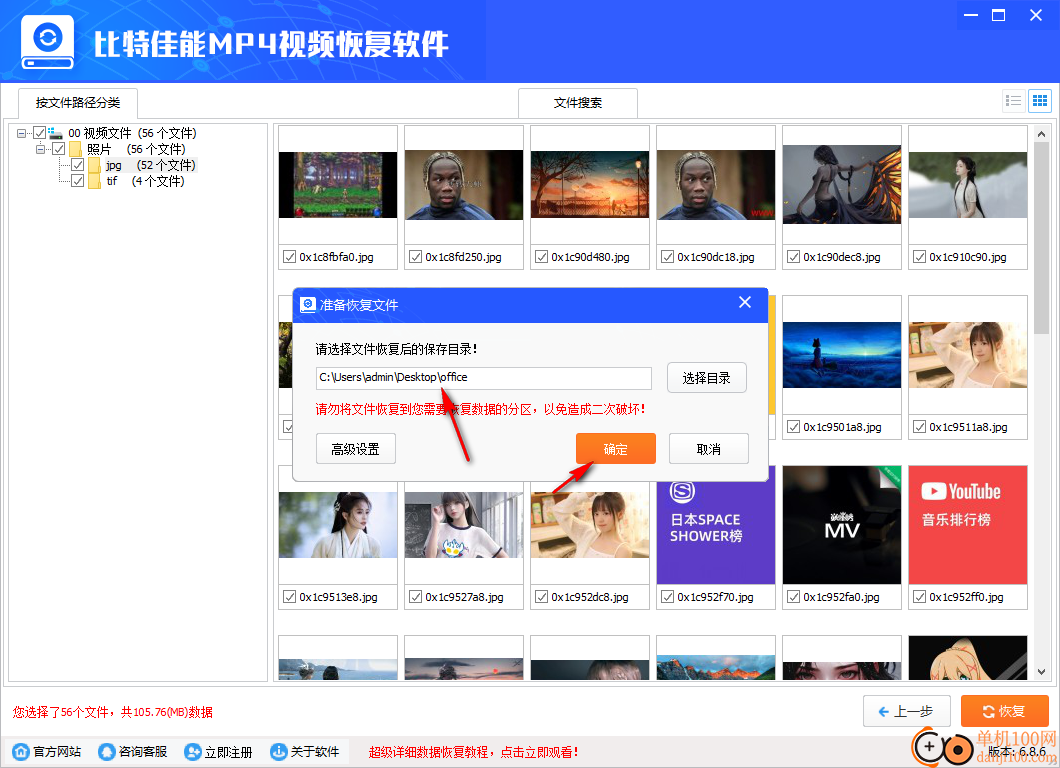Uncheck file 0x1c90d480.jpg

tap(541, 257)
